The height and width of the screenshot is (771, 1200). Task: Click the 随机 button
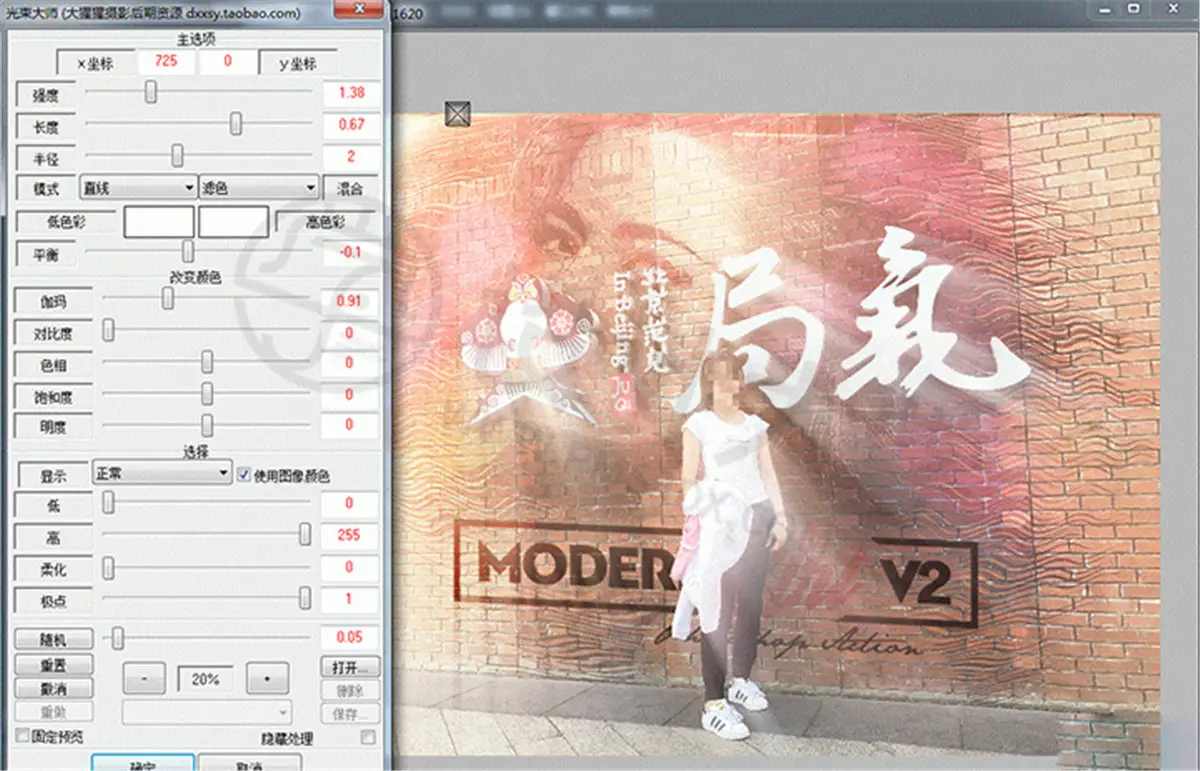click(x=53, y=639)
